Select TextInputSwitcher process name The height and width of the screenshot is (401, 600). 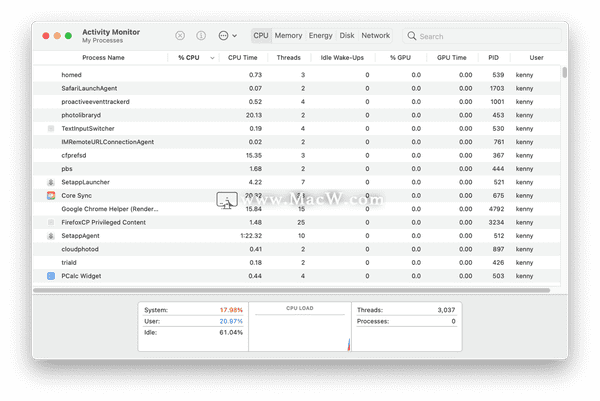coord(88,129)
